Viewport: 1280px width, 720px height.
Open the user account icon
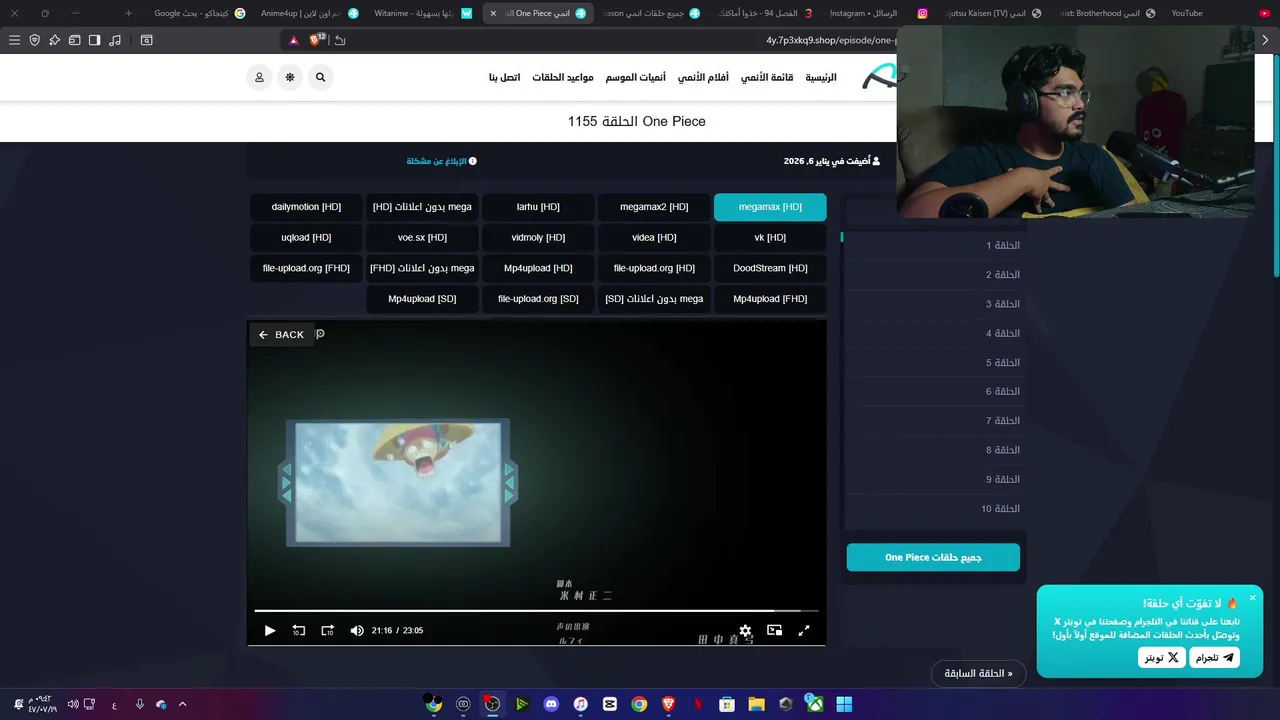tap(259, 77)
